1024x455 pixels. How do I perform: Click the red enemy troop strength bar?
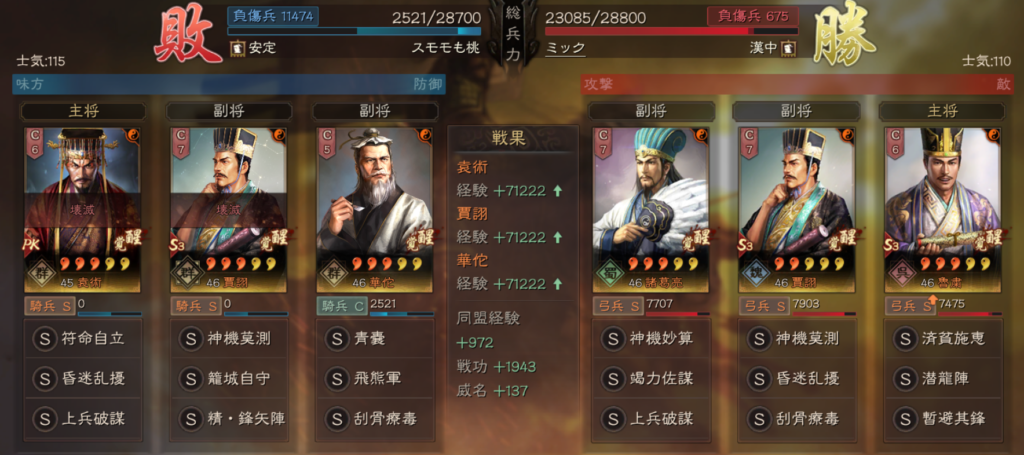point(671,31)
